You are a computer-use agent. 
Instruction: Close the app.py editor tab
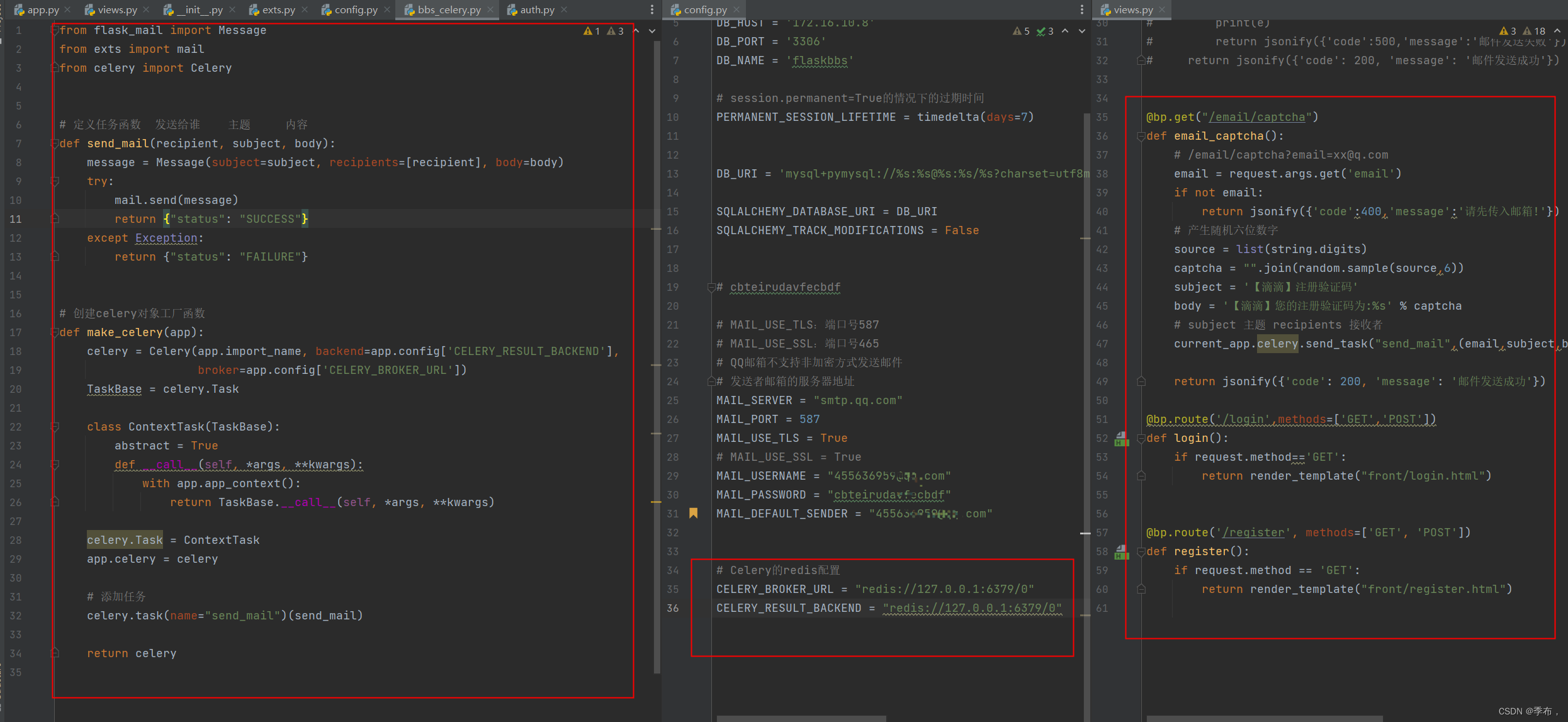(68, 9)
